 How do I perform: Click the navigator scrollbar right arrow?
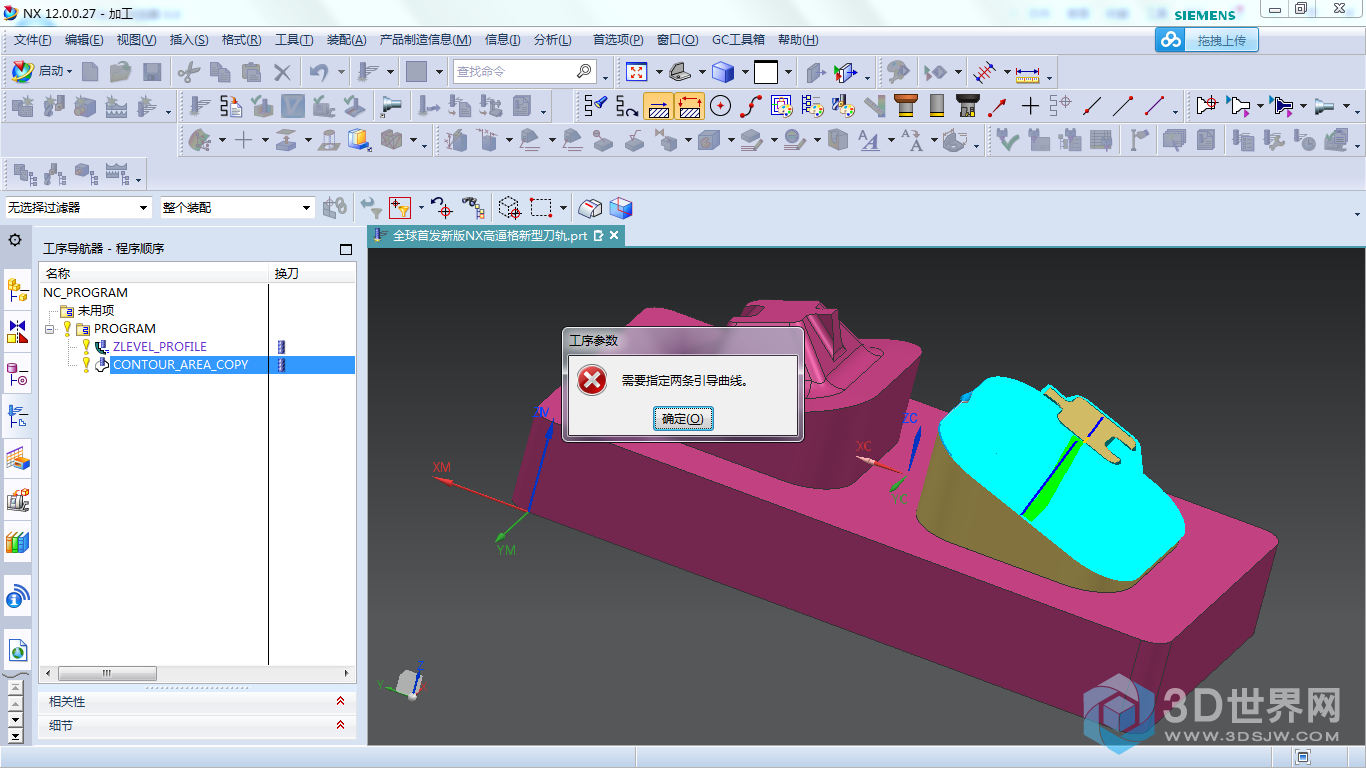click(348, 673)
